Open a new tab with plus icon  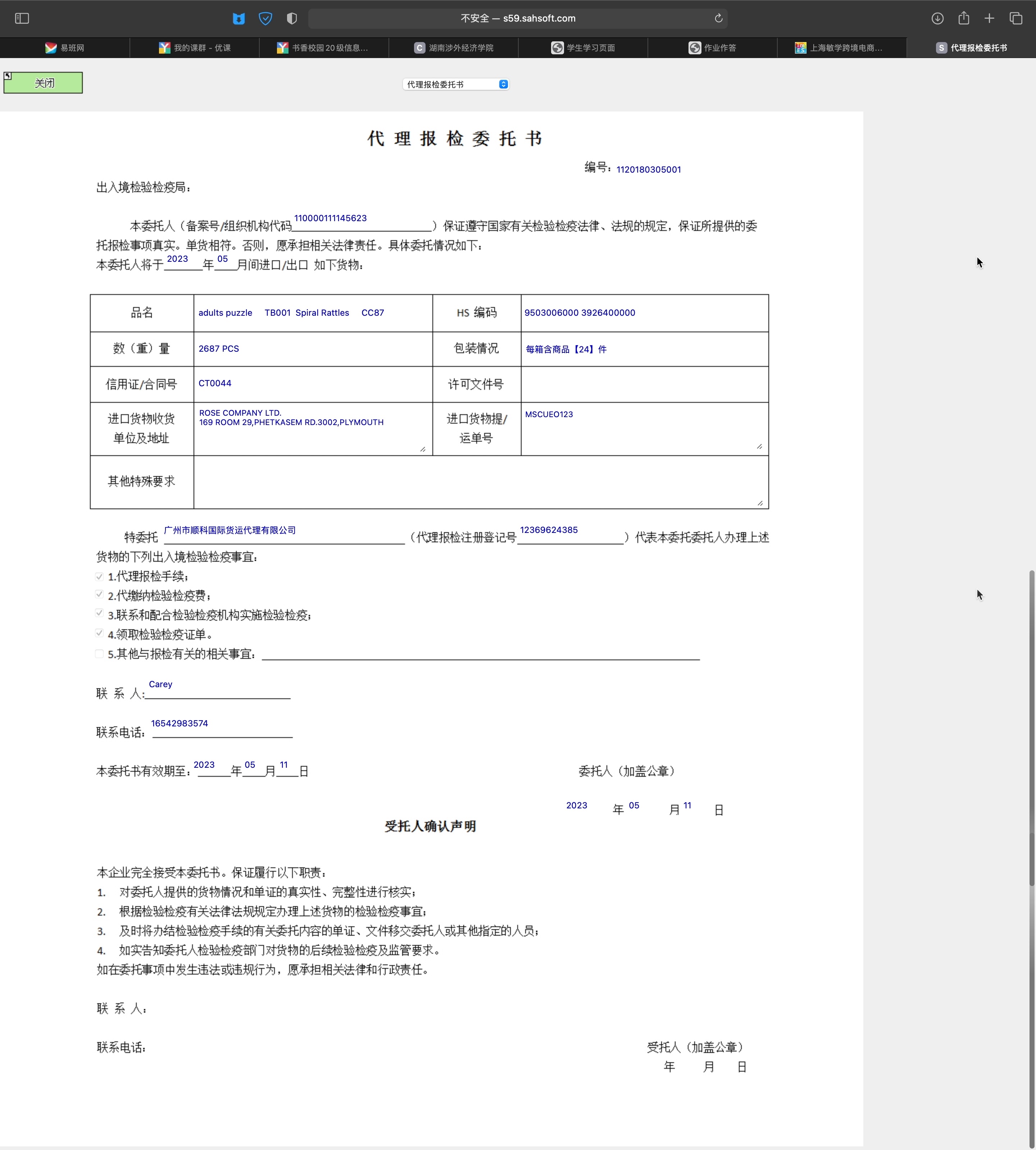(x=989, y=18)
